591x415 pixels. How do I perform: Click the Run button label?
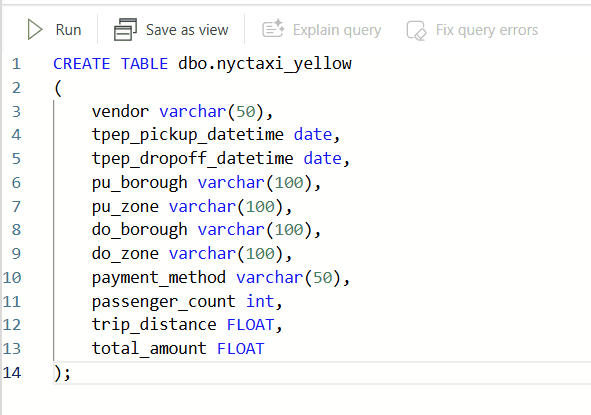point(68,30)
